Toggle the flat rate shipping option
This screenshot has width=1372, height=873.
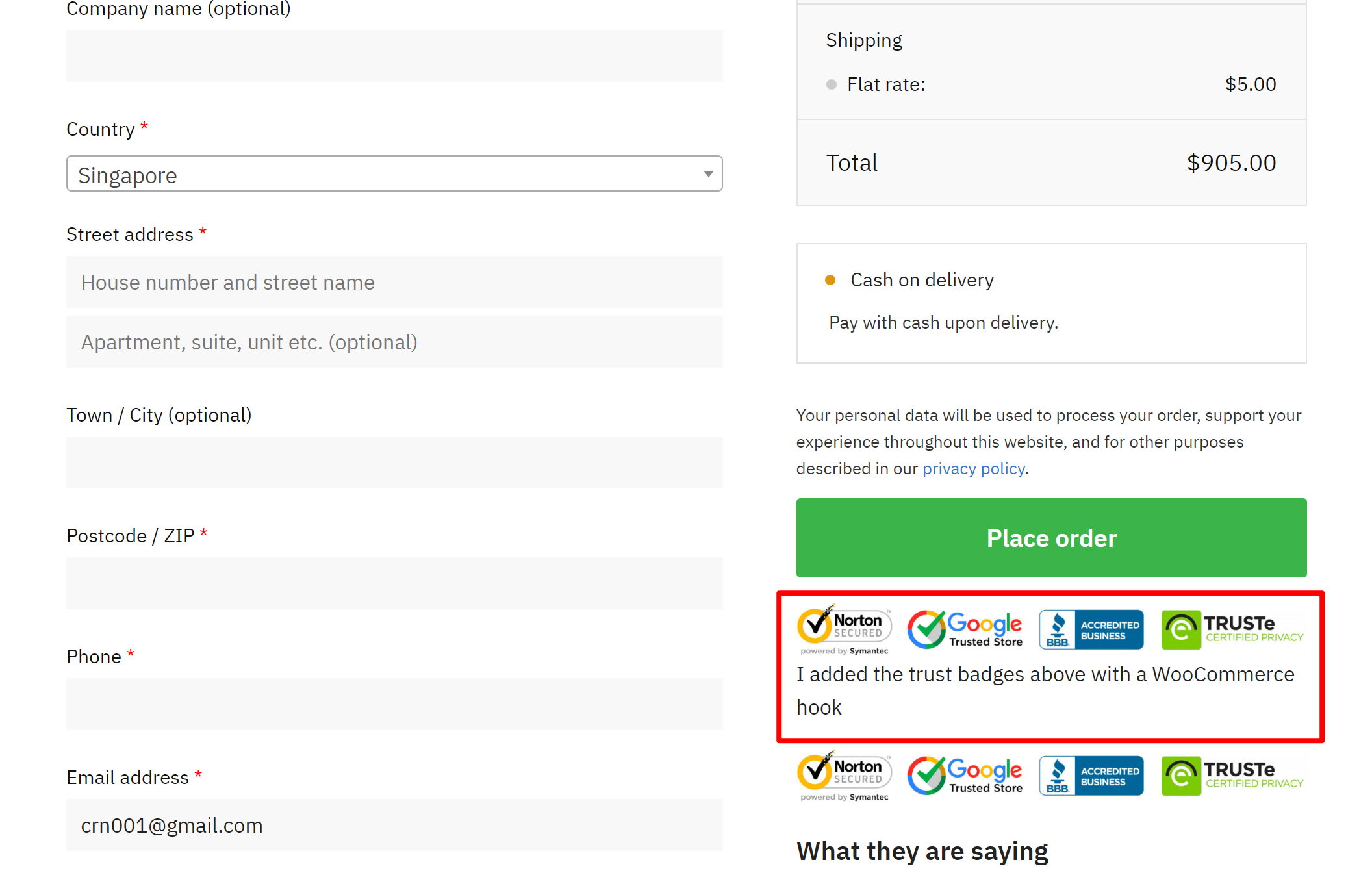point(831,84)
